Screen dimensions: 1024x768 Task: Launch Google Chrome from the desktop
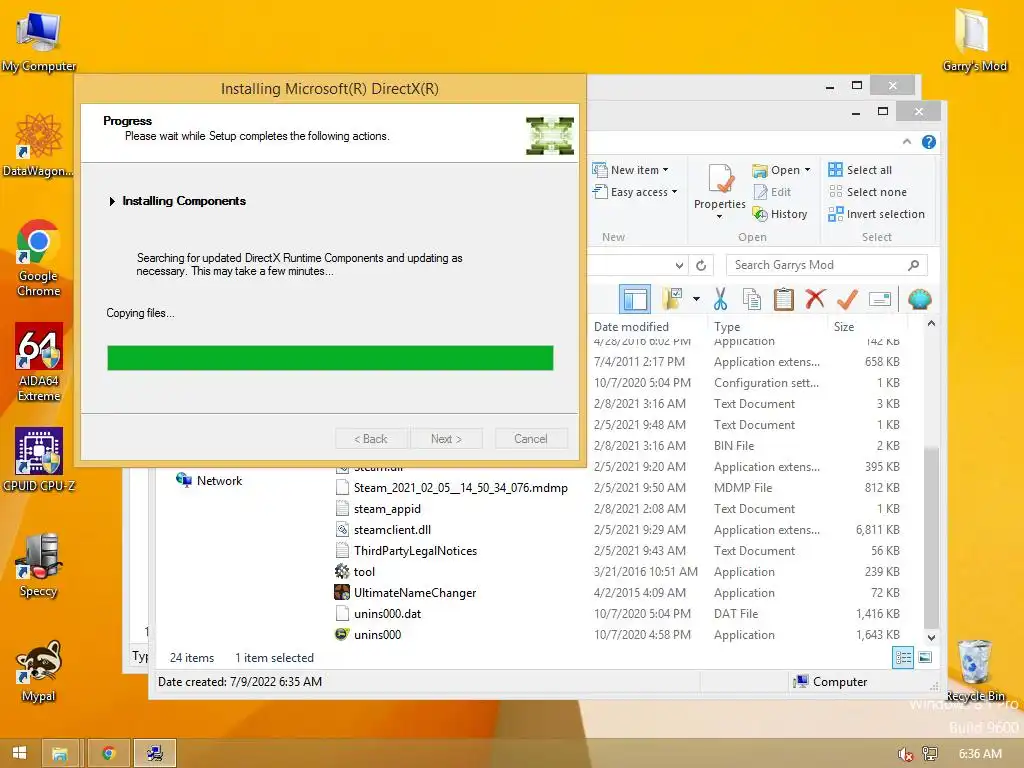38,259
